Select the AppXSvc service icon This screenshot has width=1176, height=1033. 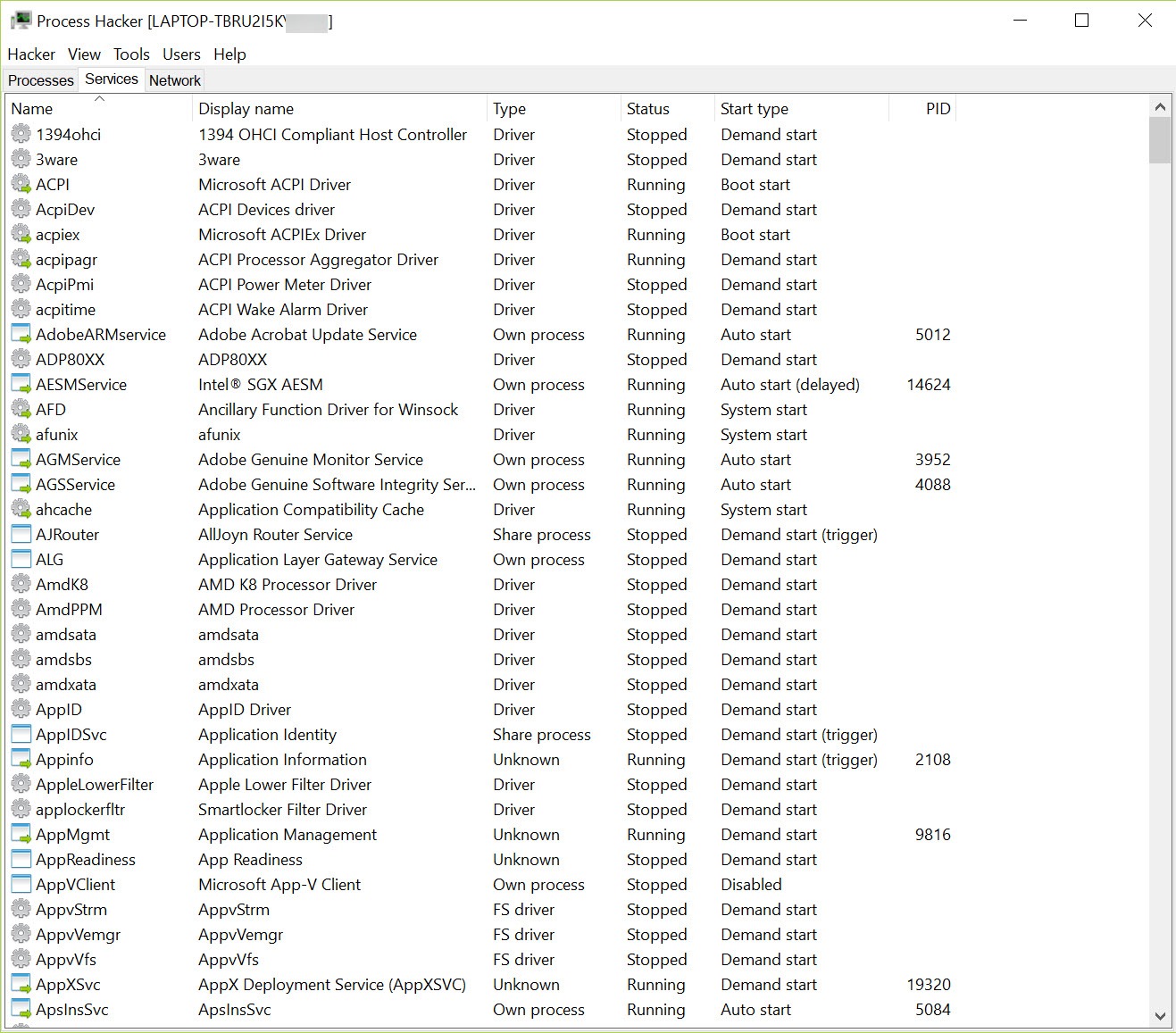pos(21,984)
